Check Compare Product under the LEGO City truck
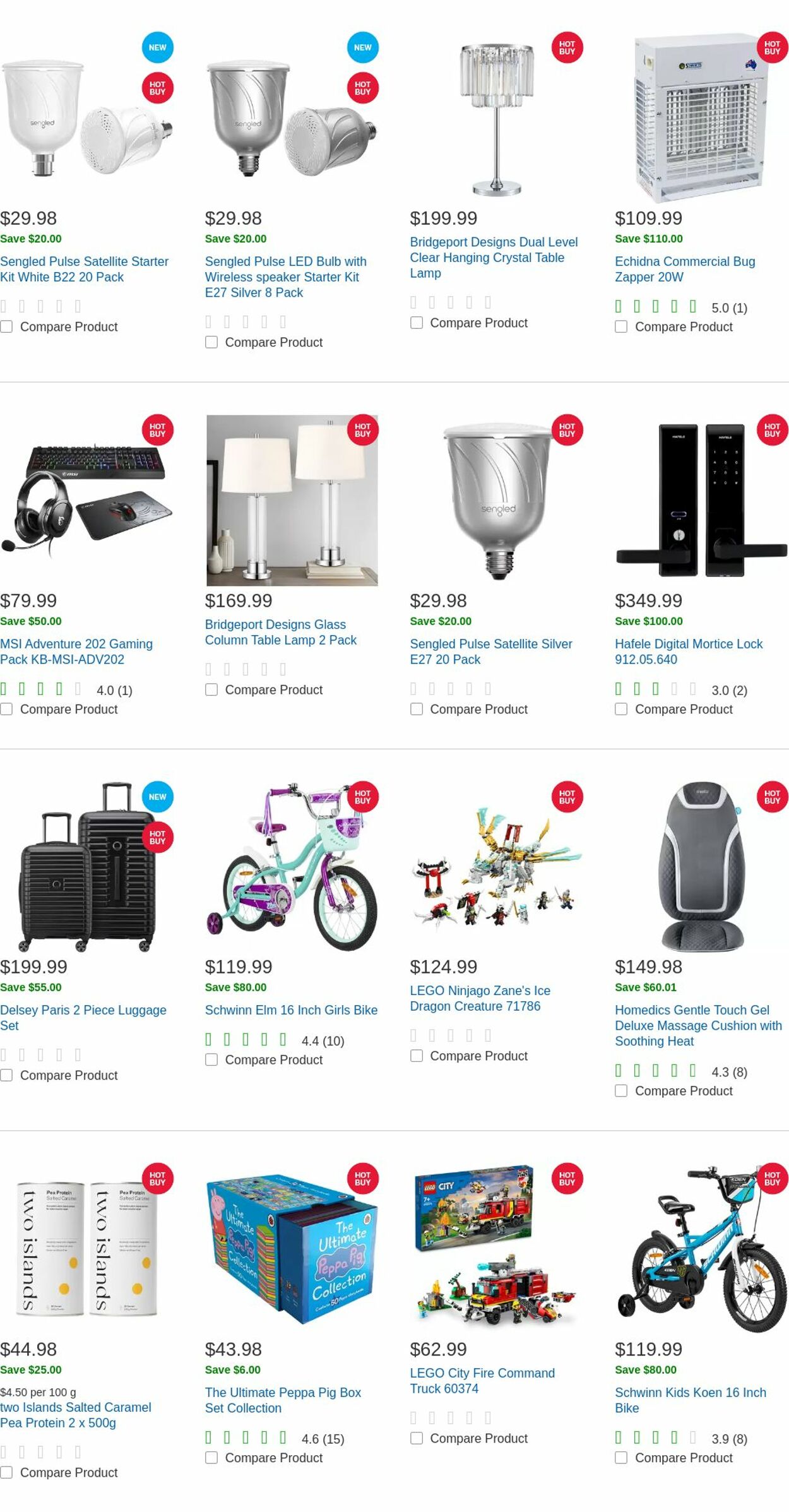The height and width of the screenshot is (1512, 789). point(416,1438)
